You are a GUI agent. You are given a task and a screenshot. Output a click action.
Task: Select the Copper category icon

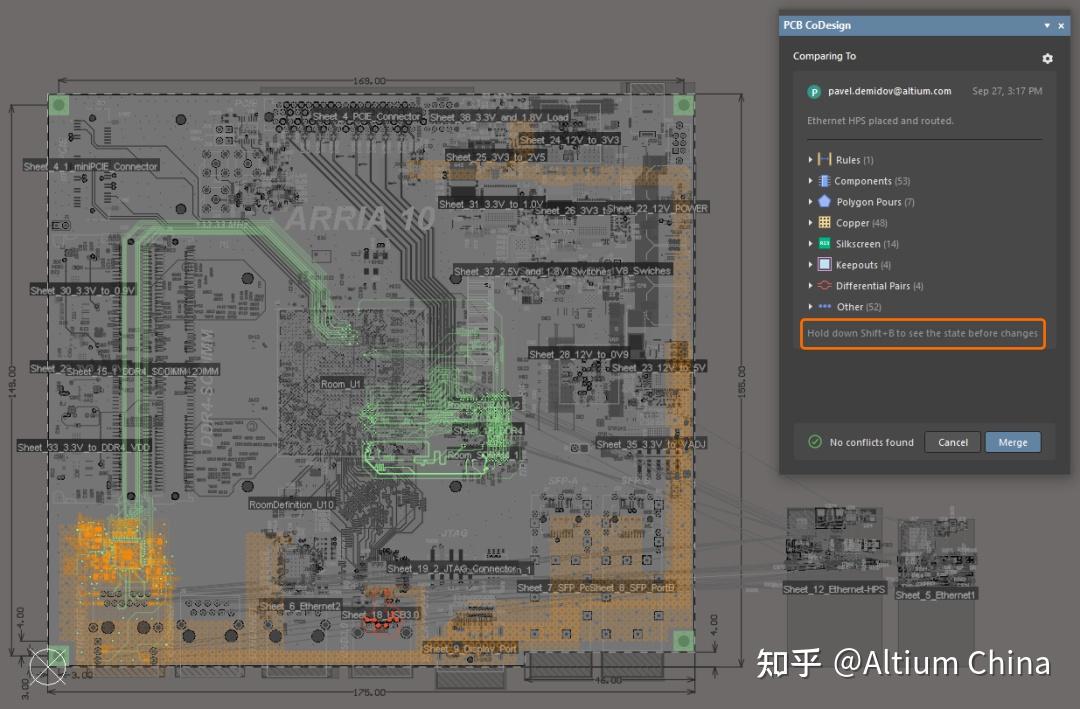coord(823,222)
